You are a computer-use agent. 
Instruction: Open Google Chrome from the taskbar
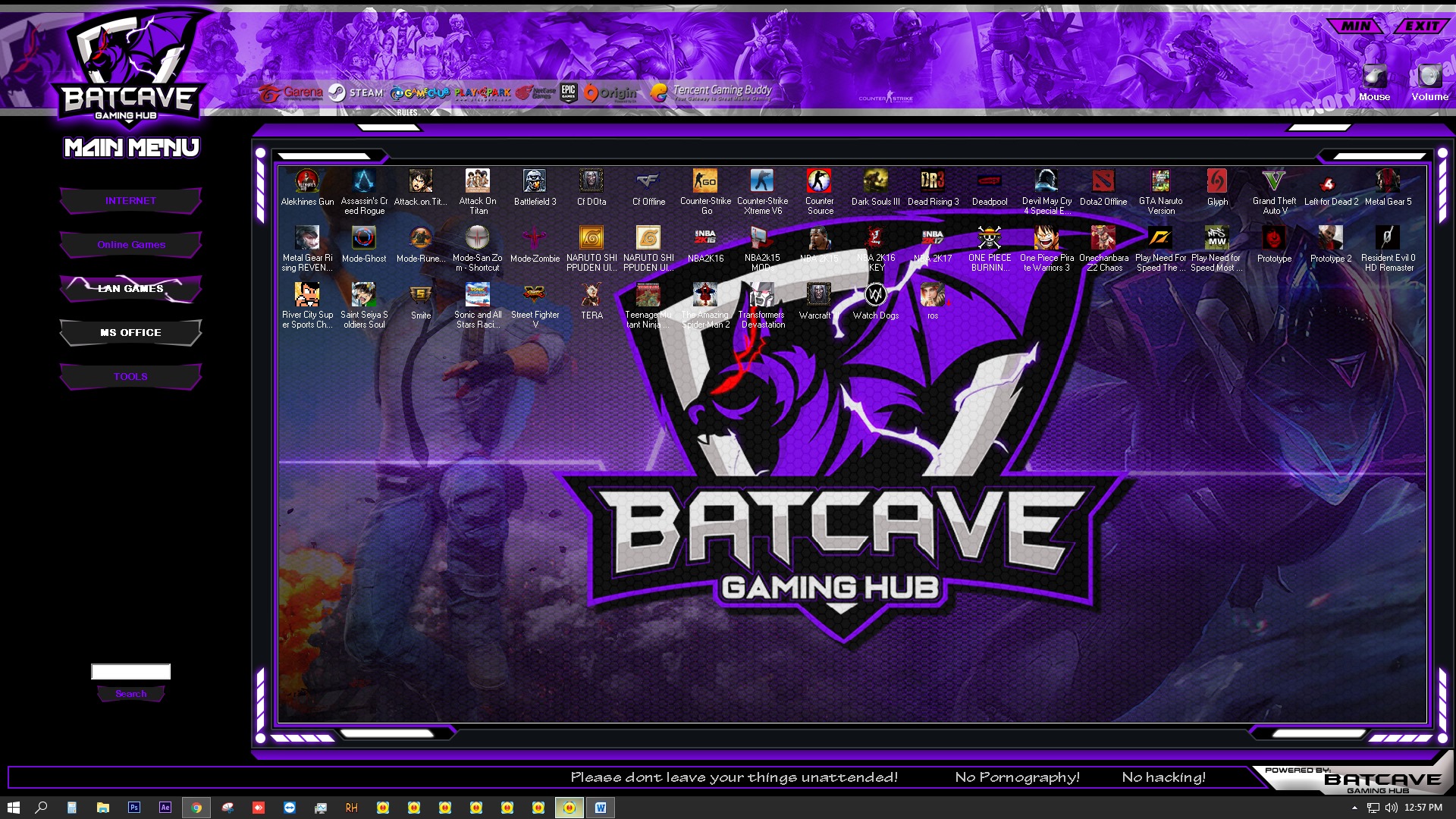pyautogui.click(x=196, y=808)
